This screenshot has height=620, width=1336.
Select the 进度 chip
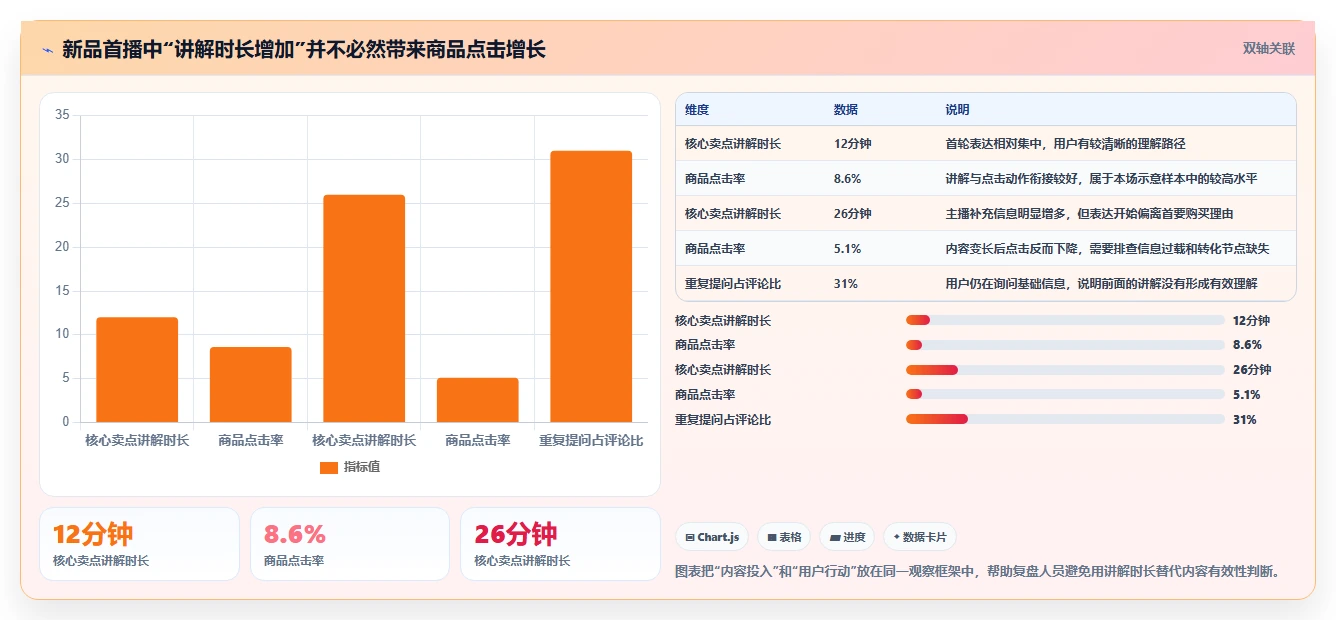847,537
